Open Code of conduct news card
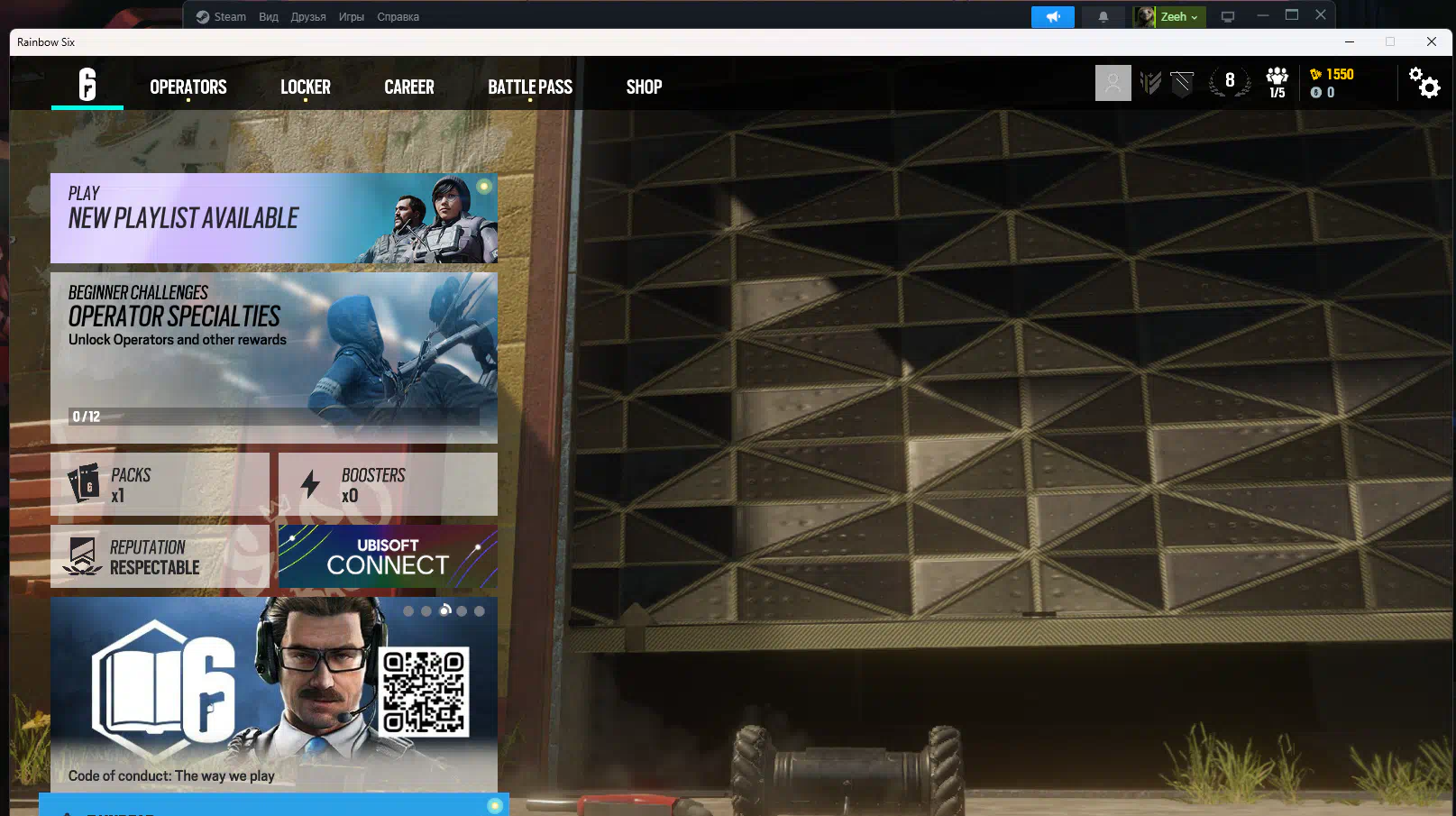This screenshot has height=816, width=1456. [x=274, y=694]
